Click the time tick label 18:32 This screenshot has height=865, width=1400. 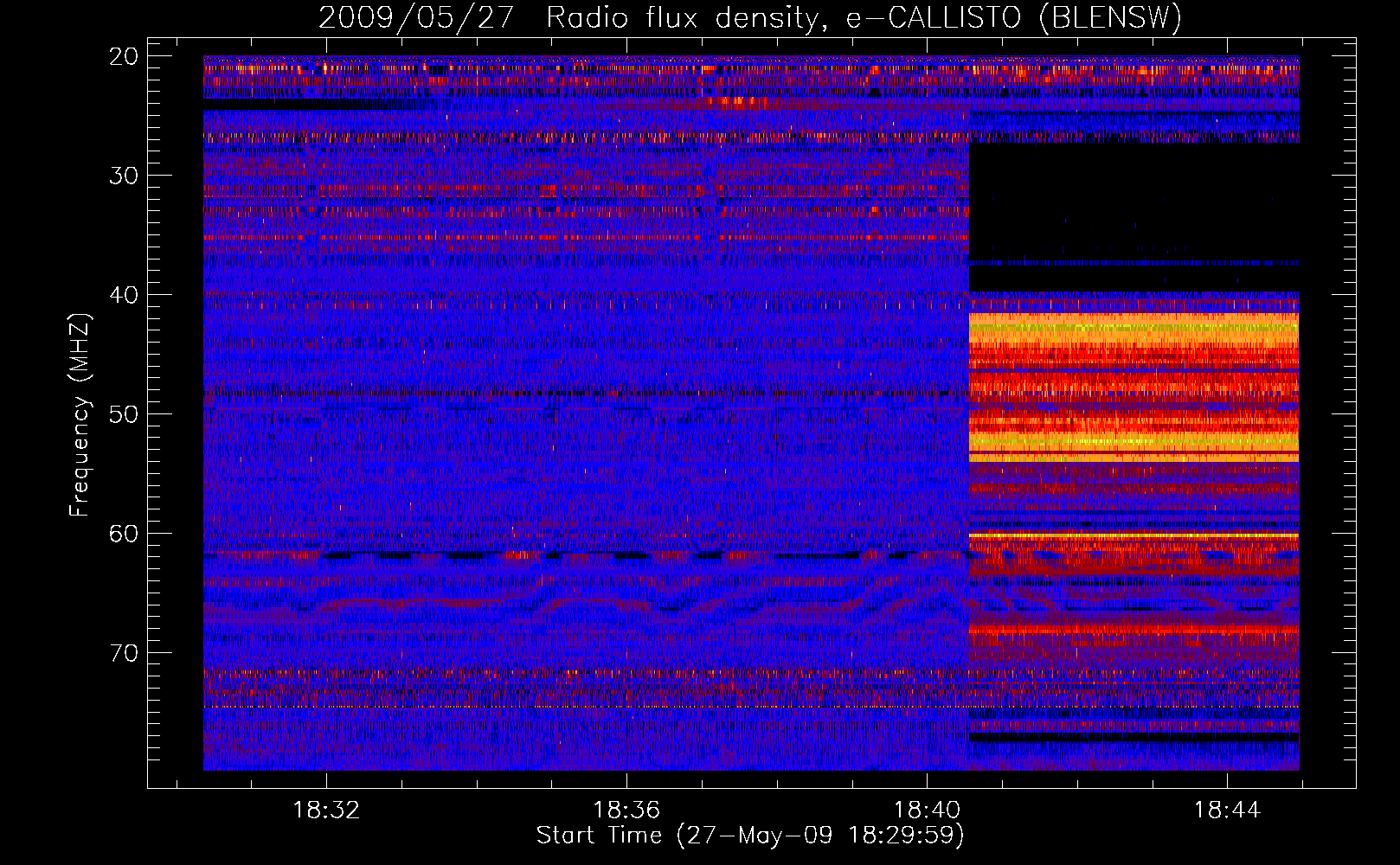click(326, 810)
